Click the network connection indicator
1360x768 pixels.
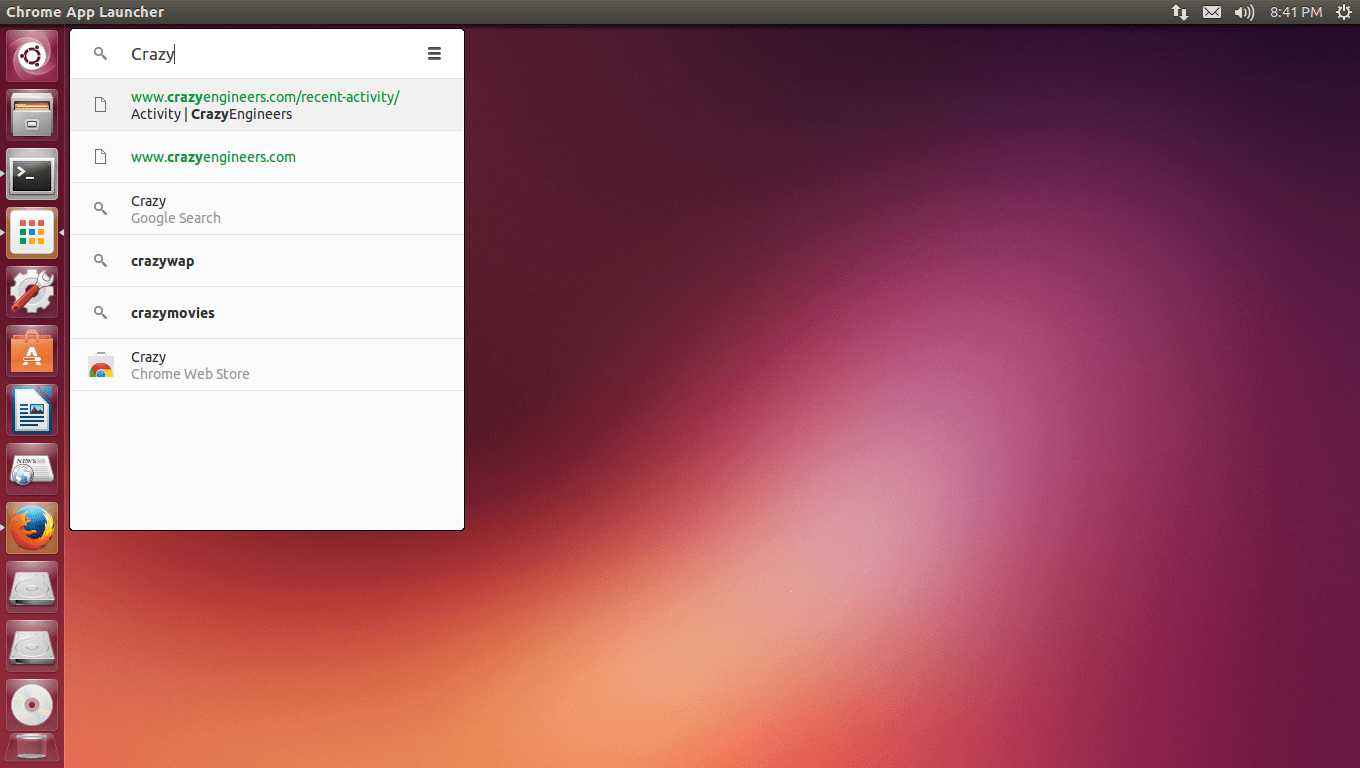pos(1180,12)
